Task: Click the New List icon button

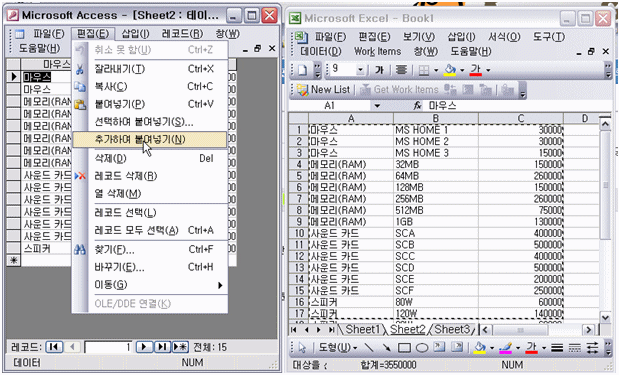Action: [324, 90]
